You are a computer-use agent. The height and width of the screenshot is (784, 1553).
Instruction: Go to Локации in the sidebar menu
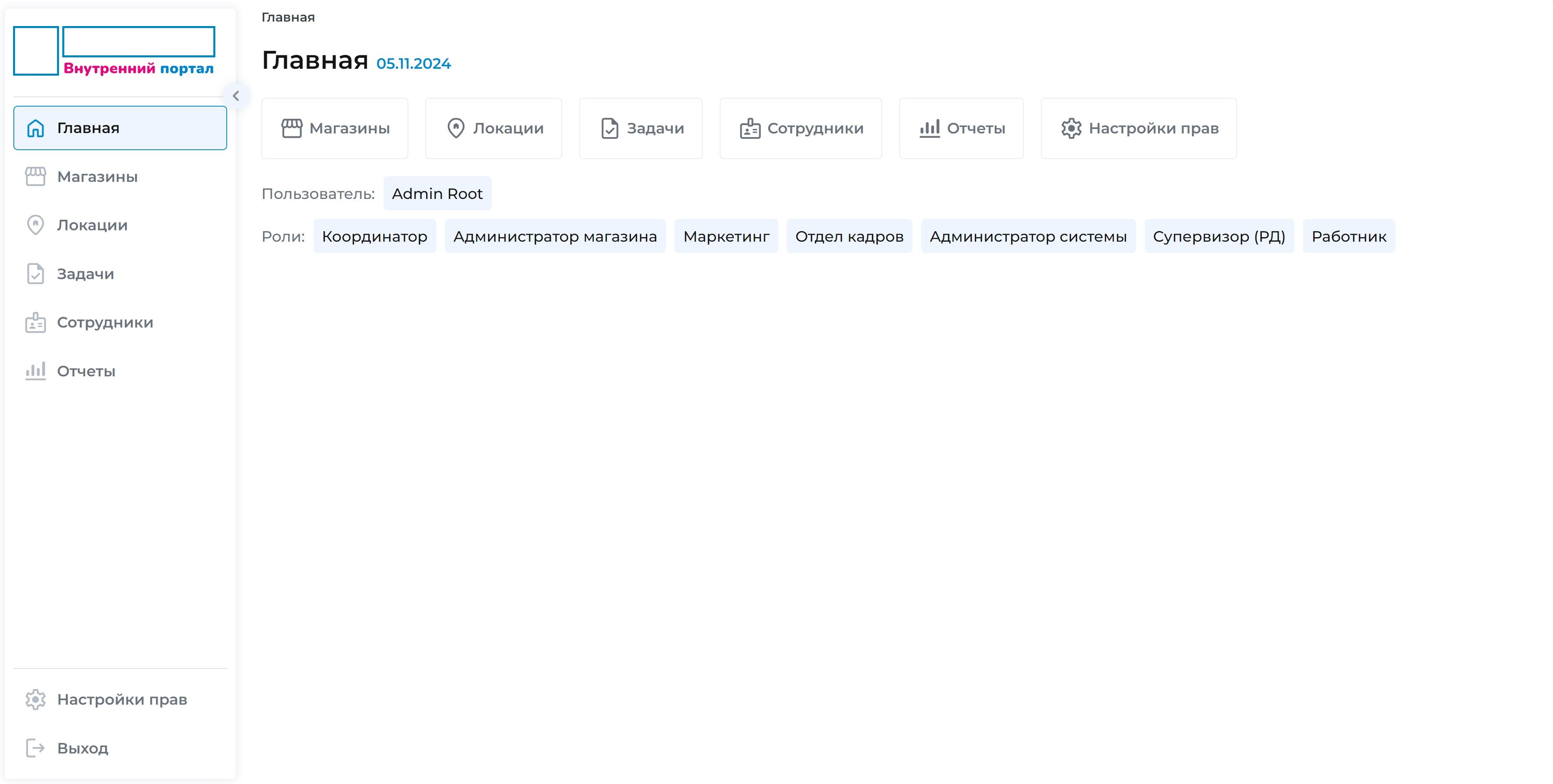click(x=120, y=225)
